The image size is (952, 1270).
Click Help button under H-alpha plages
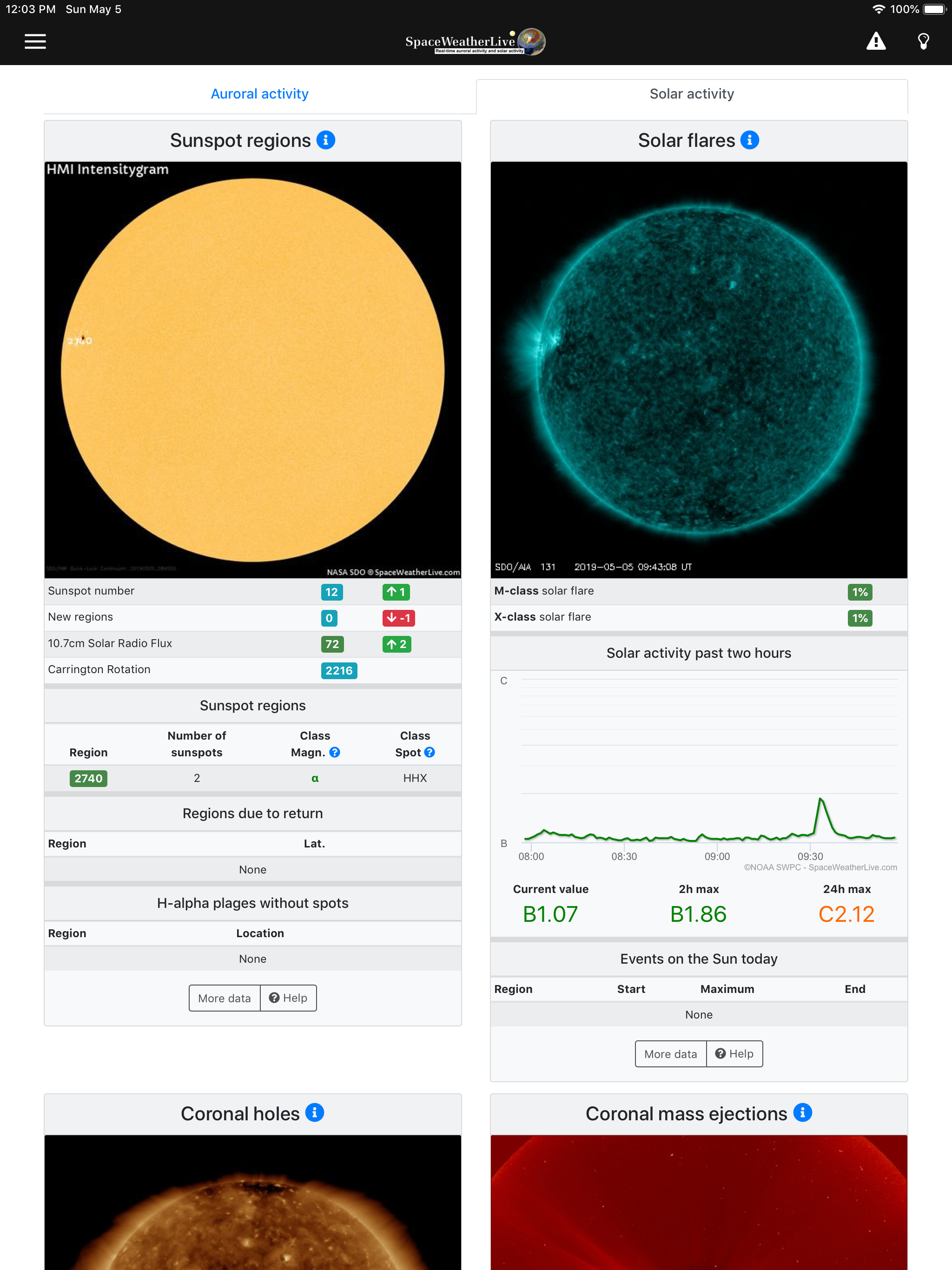point(288,999)
